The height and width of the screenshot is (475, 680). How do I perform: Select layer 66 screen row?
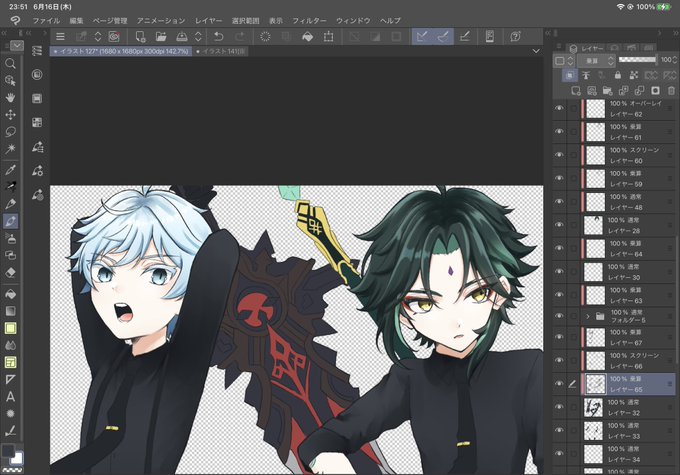(615, 360)
